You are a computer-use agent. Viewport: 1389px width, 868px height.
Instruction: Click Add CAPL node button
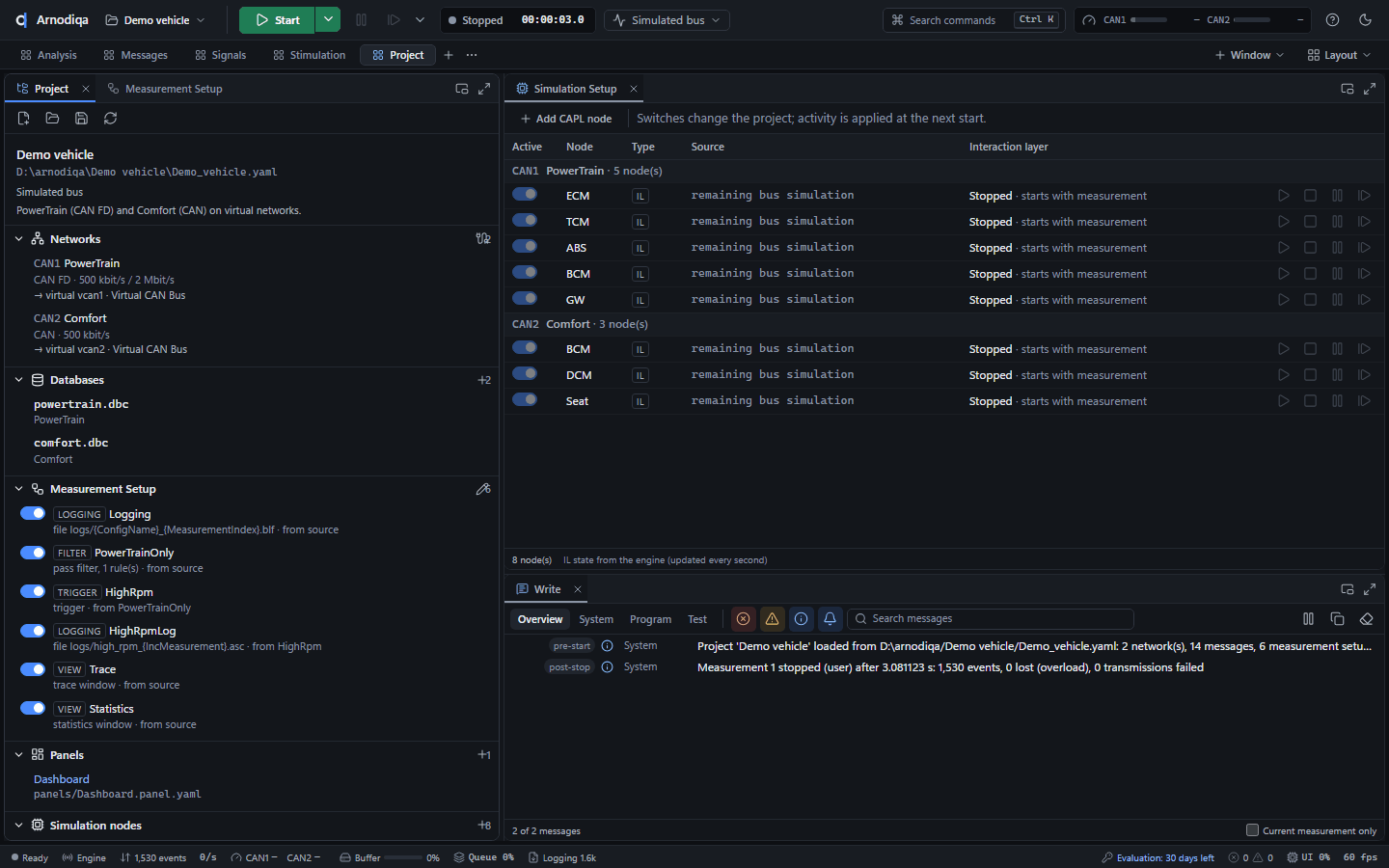coord(566,119)
